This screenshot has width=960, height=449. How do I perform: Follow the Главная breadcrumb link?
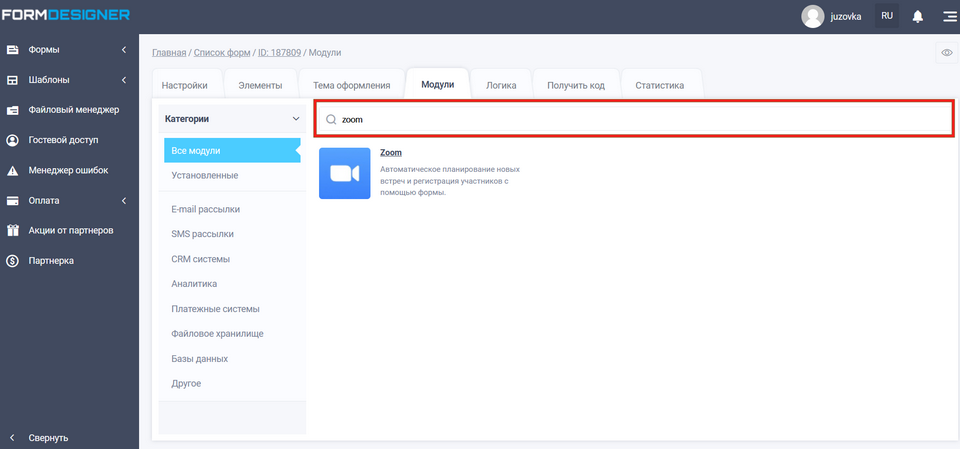coord(169,53)
